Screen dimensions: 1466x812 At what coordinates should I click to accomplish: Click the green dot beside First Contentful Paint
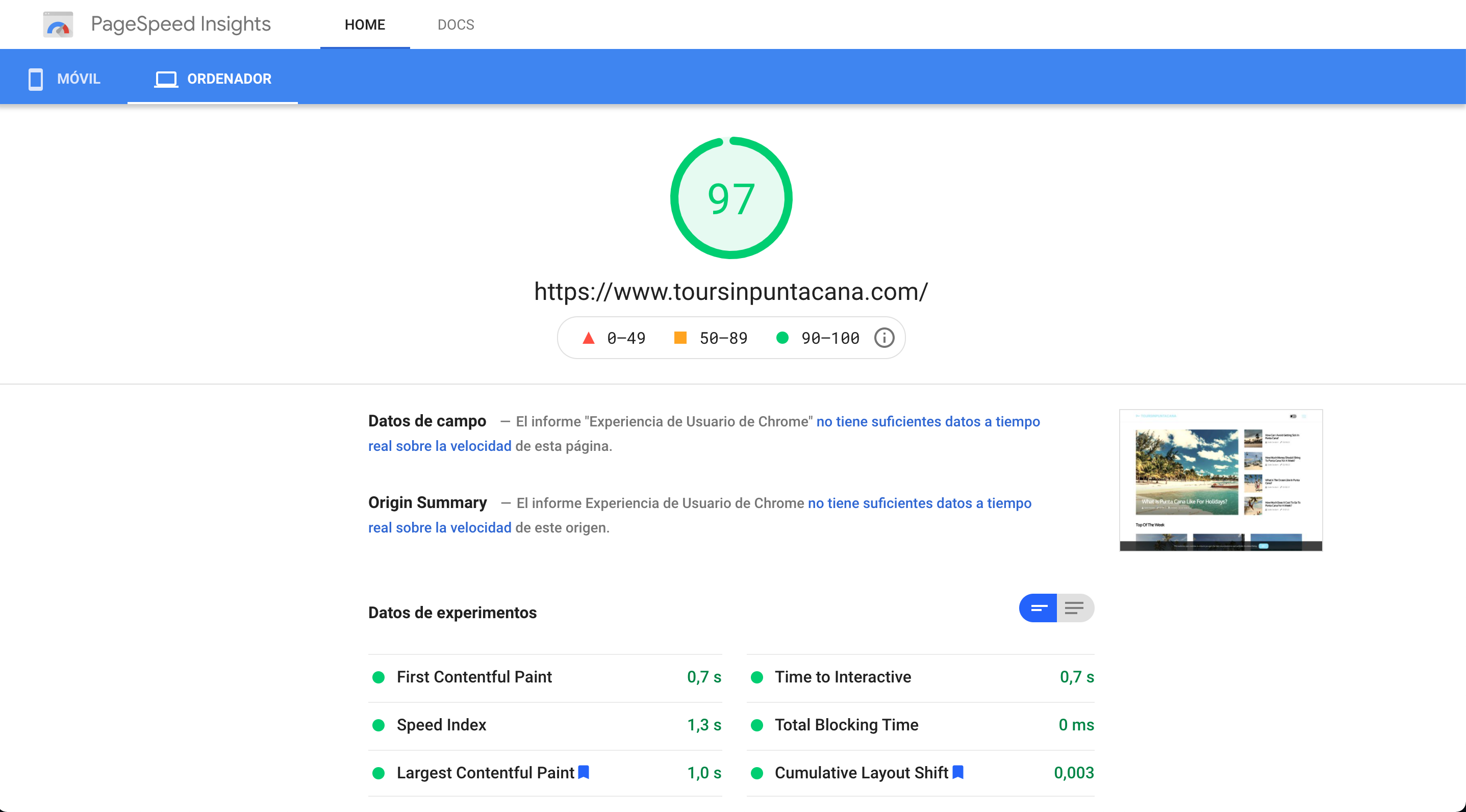tap(379, 677)
